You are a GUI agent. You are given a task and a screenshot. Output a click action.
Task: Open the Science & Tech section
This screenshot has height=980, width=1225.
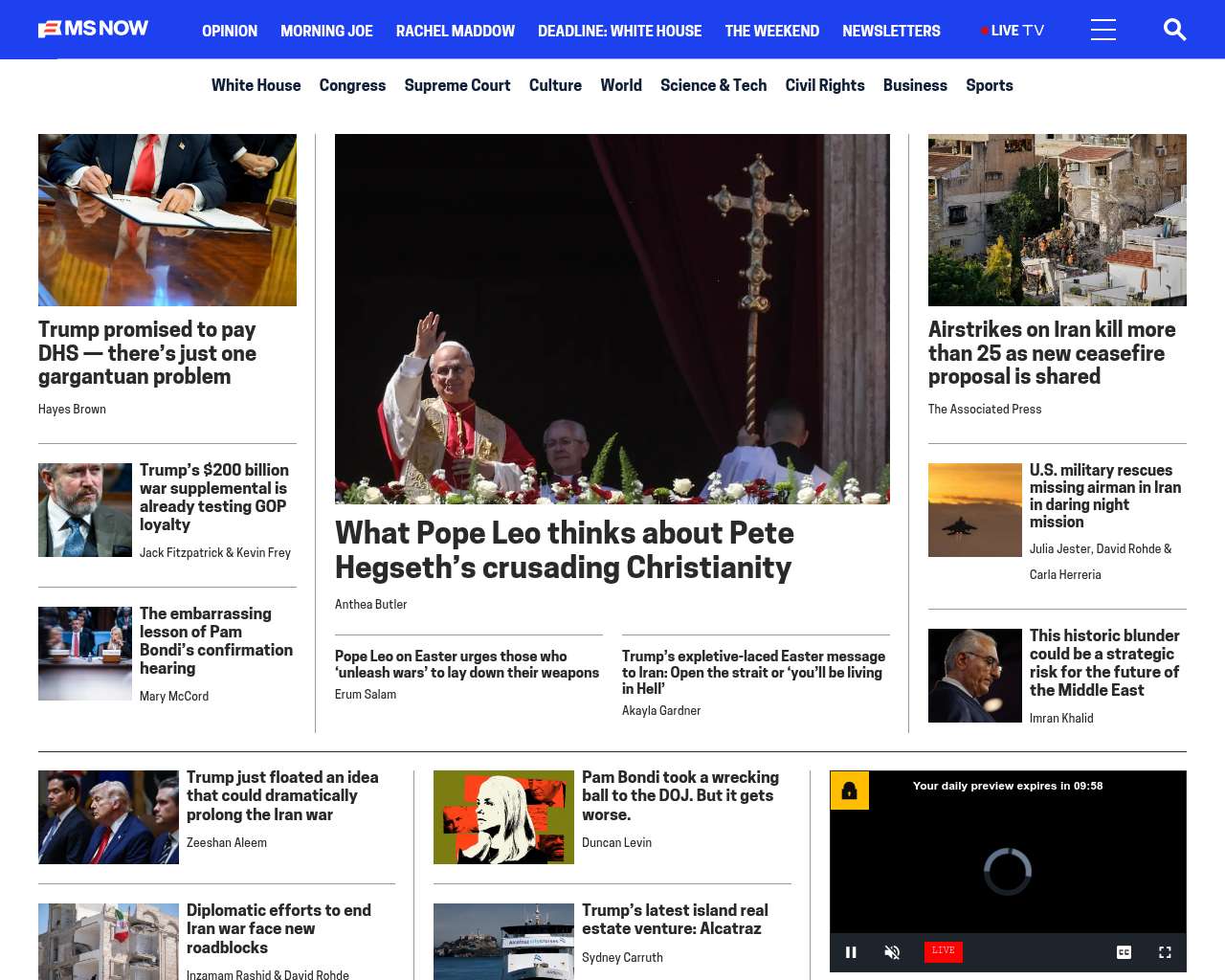click(713, 85)
